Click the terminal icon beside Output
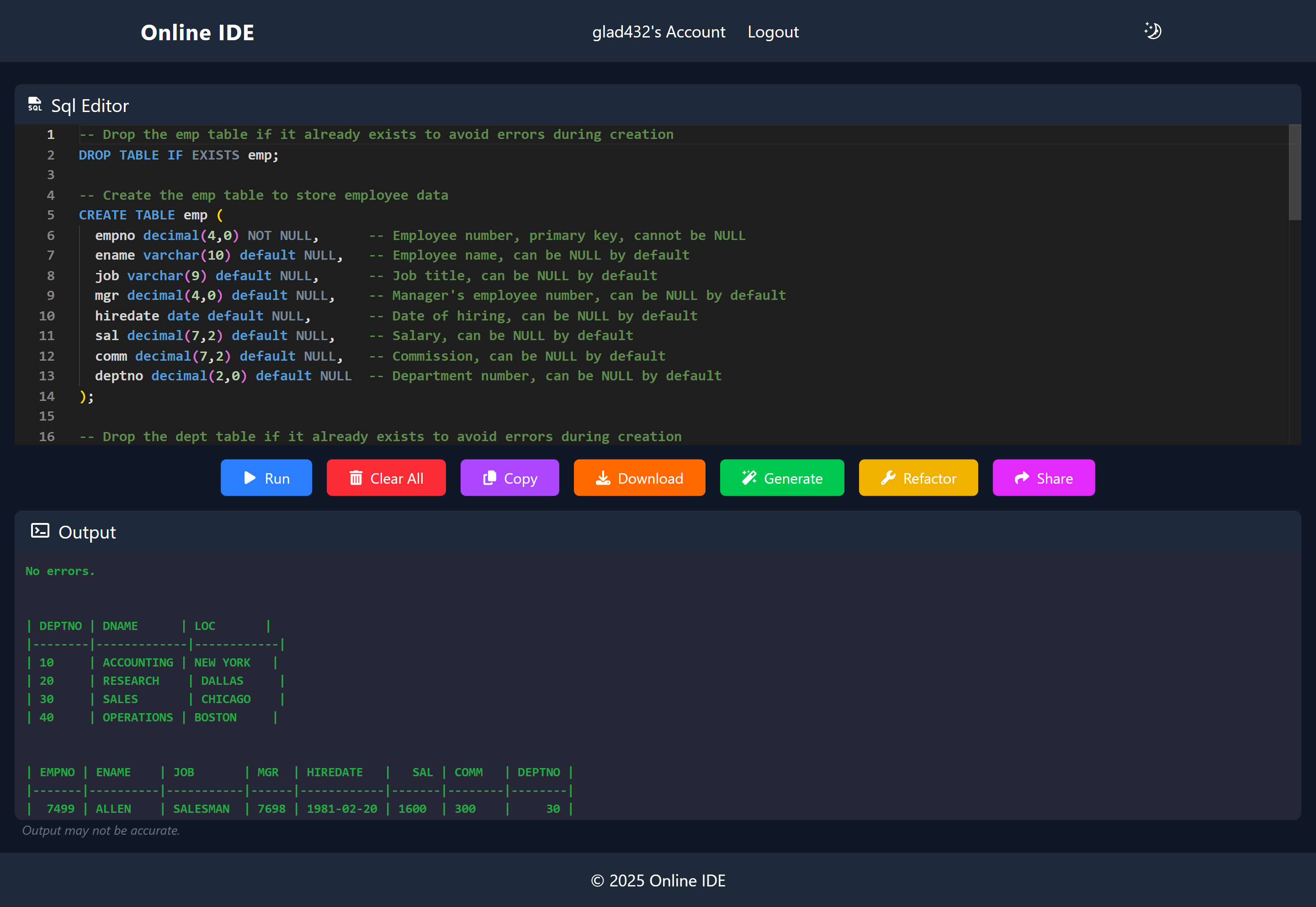The image size is (1316, 907). [x=40, y=531]
